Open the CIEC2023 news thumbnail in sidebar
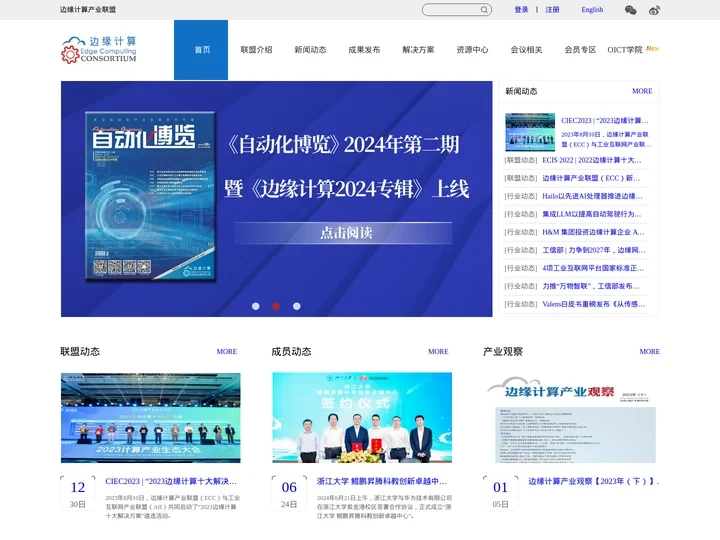720x540 pixels. pyautogui.click(x=530, y=132)
